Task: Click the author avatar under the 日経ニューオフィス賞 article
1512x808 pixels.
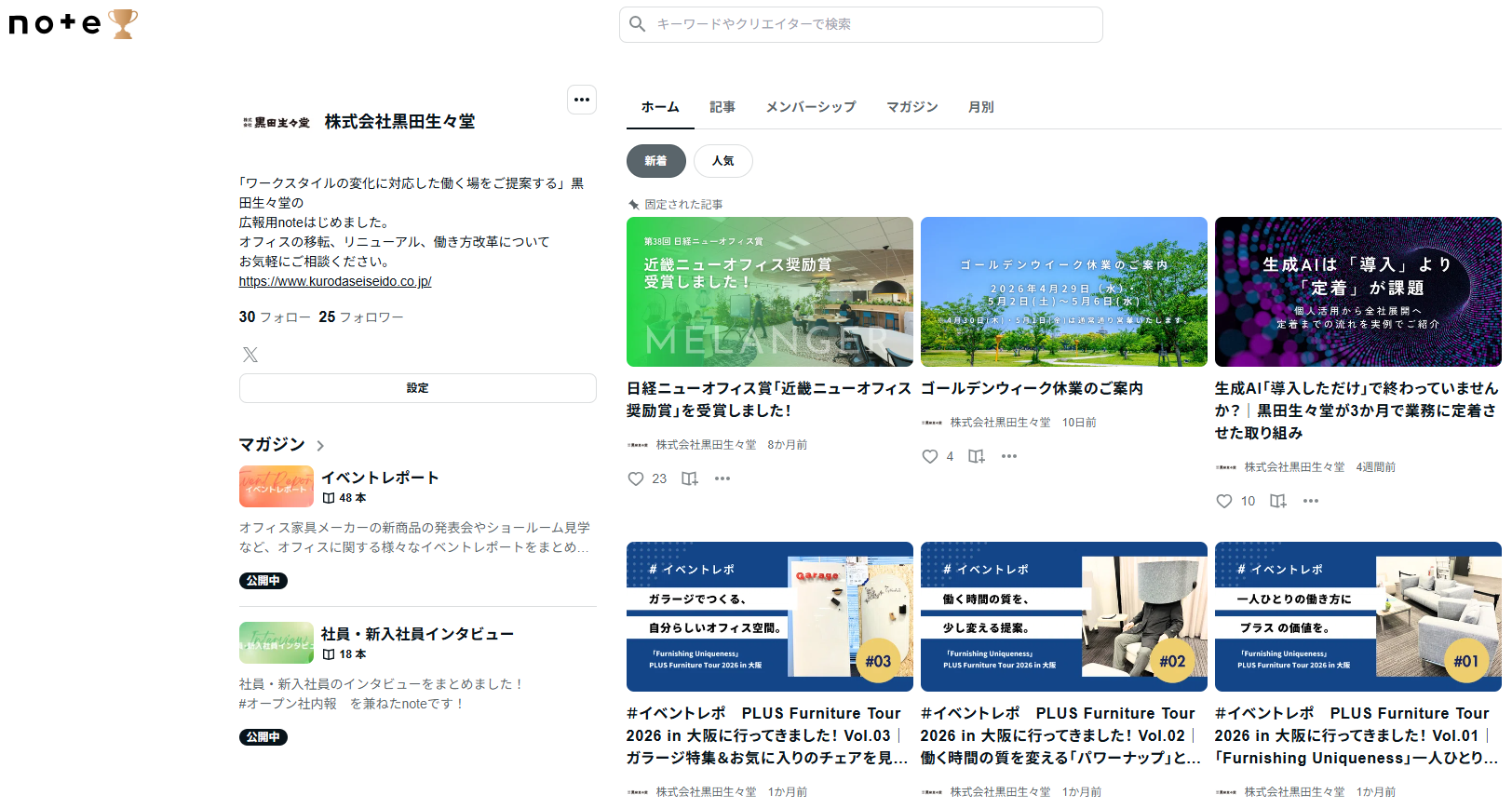Action: click(638, 445)
